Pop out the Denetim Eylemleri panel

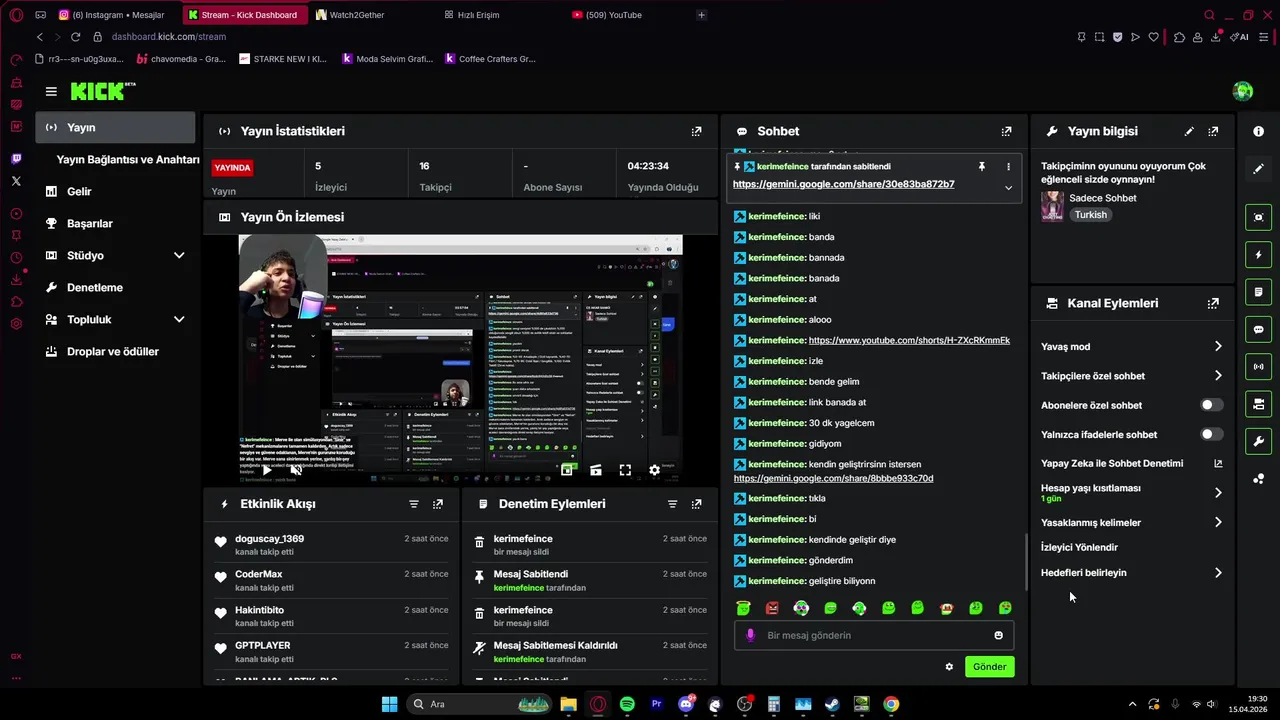(x=696, y=504)
